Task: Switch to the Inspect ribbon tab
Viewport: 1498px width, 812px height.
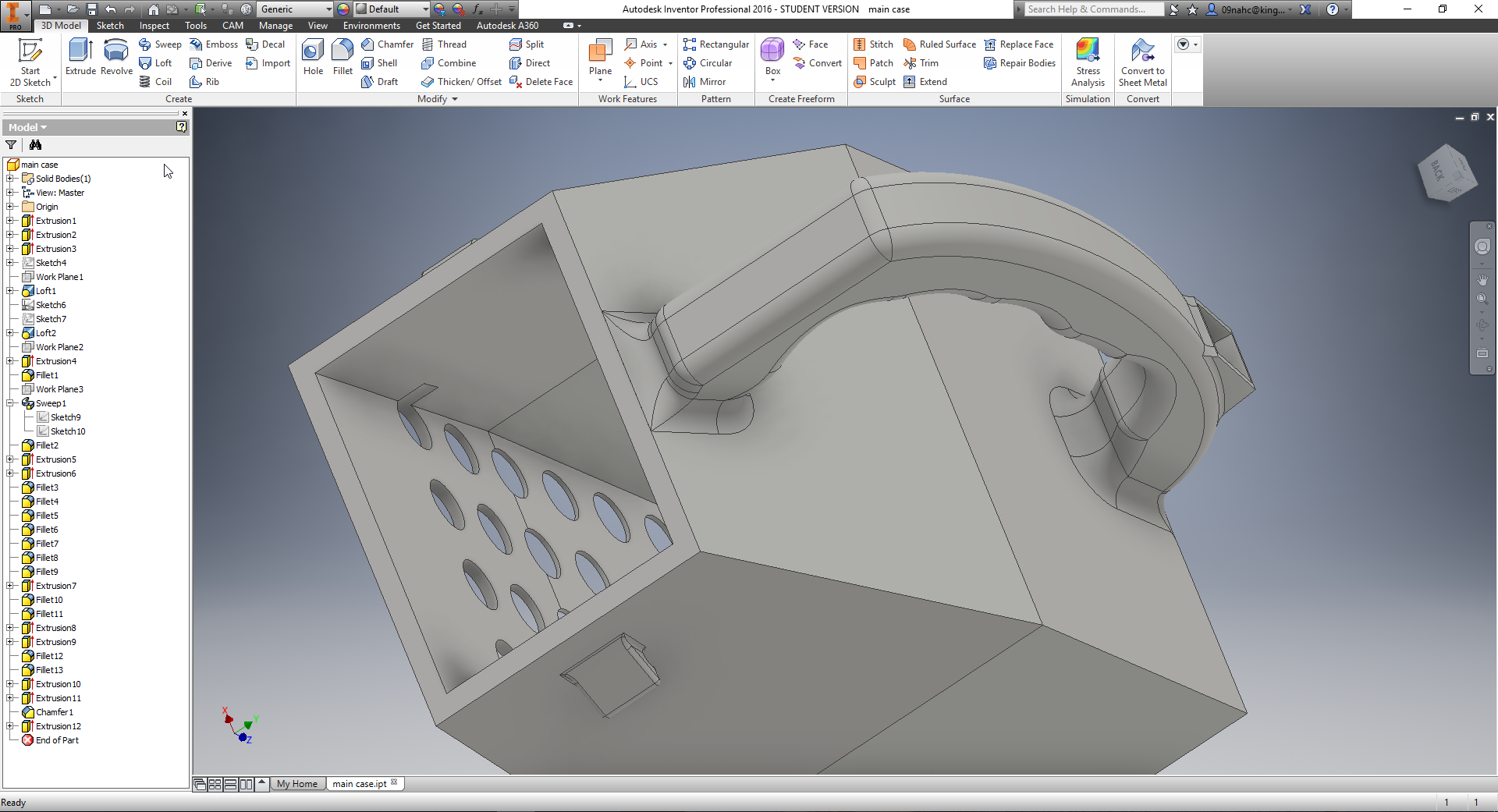Action: 154,26
